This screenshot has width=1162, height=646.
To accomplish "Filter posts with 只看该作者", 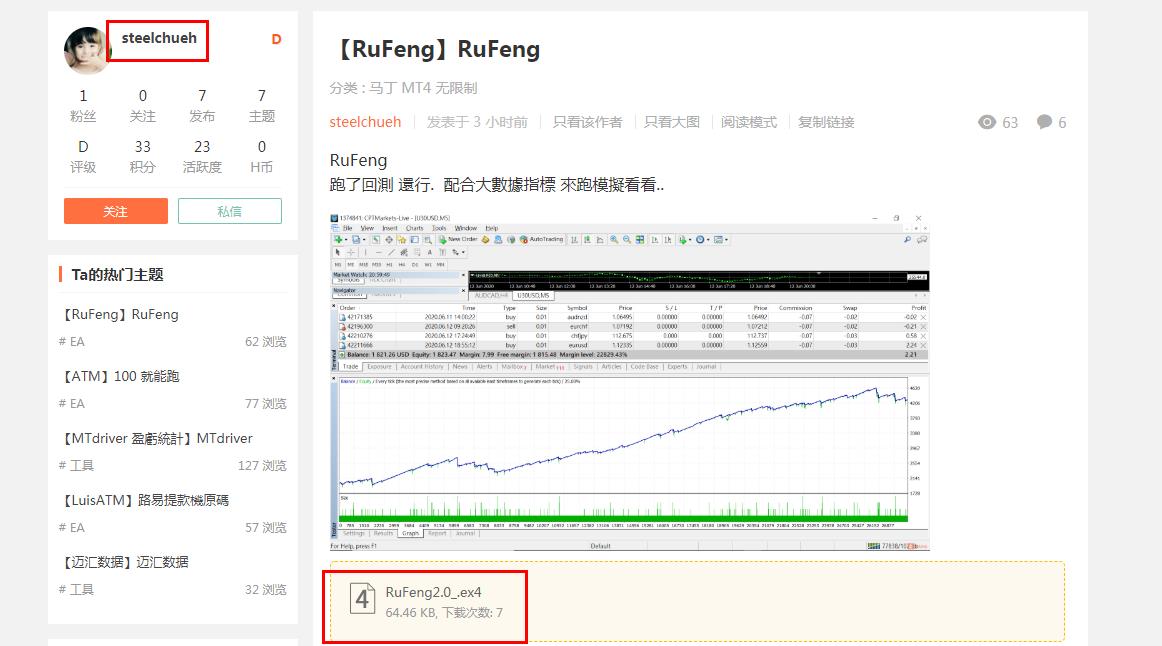I will point(587,122).
